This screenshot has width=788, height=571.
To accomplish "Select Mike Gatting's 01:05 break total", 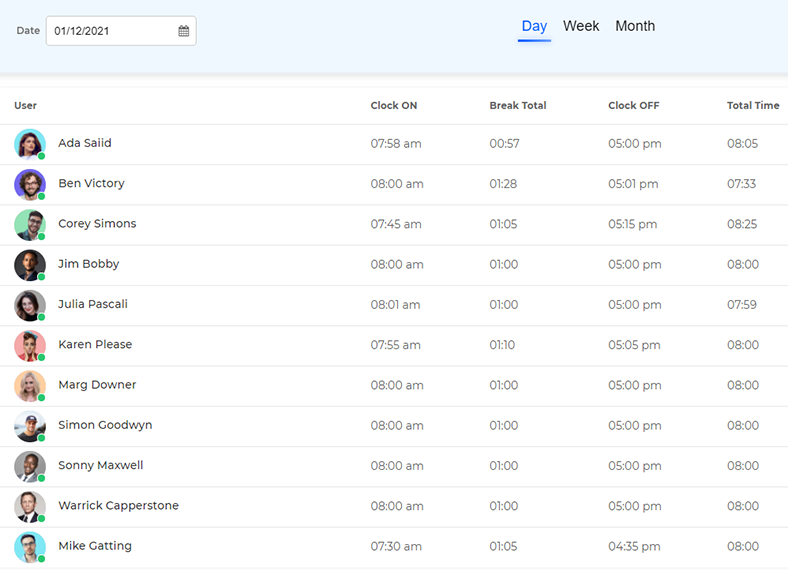I will (503, 546).
